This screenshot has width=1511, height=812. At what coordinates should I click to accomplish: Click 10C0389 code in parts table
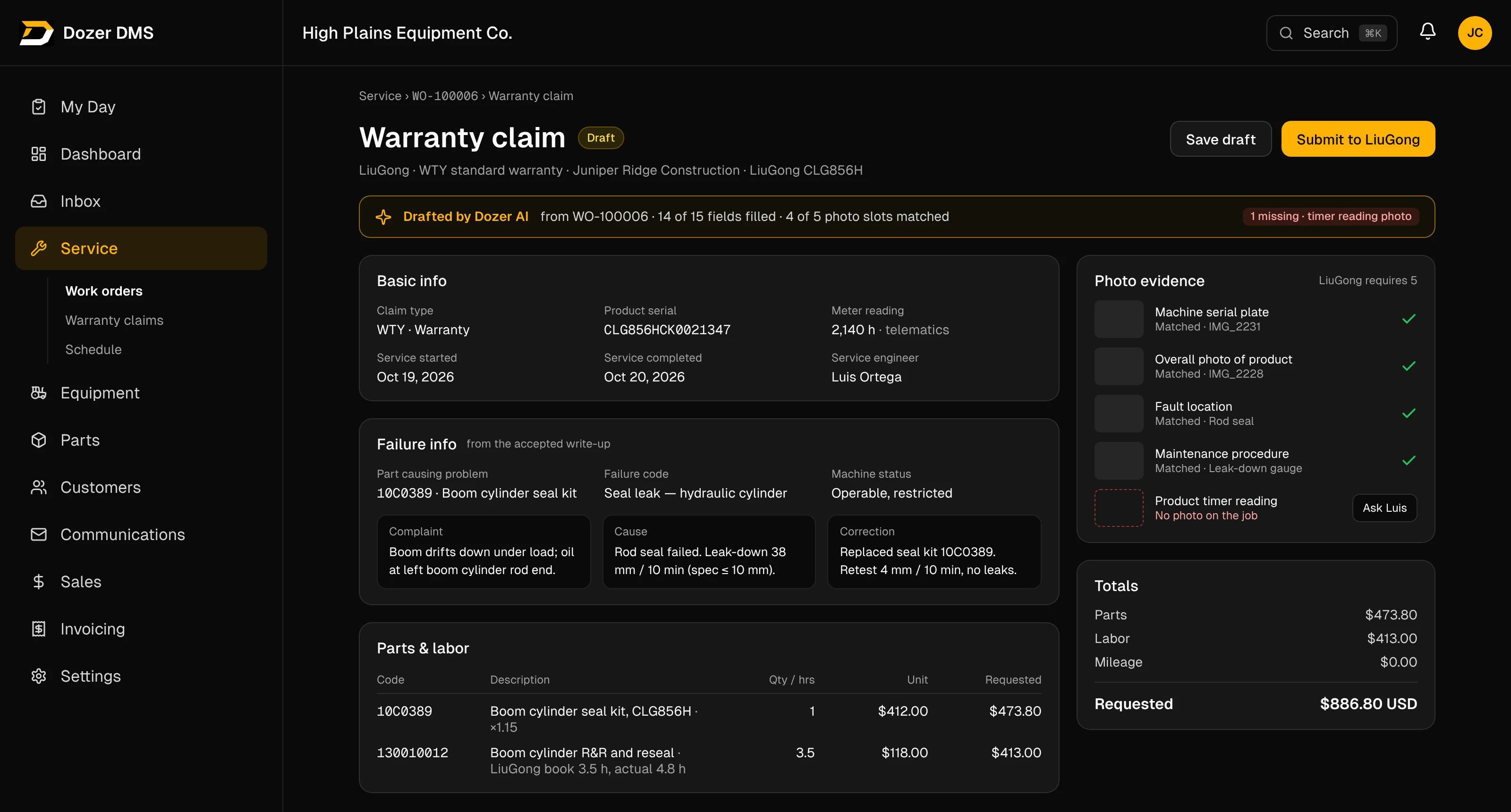[x=404, y=711]
